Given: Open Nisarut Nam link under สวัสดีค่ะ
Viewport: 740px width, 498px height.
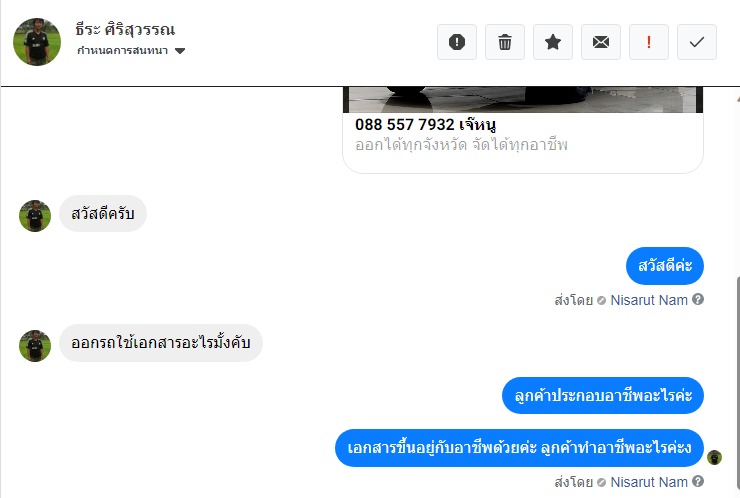Looking at the screenshot, I should 649,300.
